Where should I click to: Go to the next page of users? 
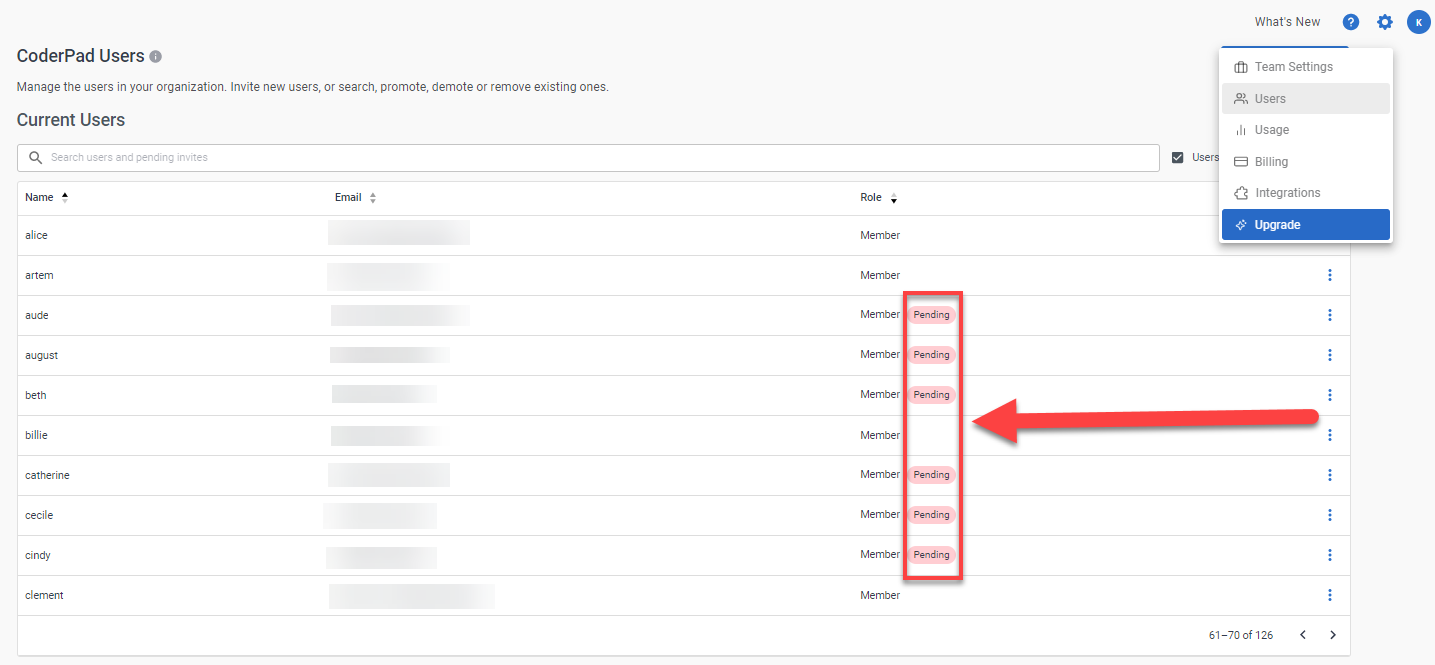[1332, 635]
